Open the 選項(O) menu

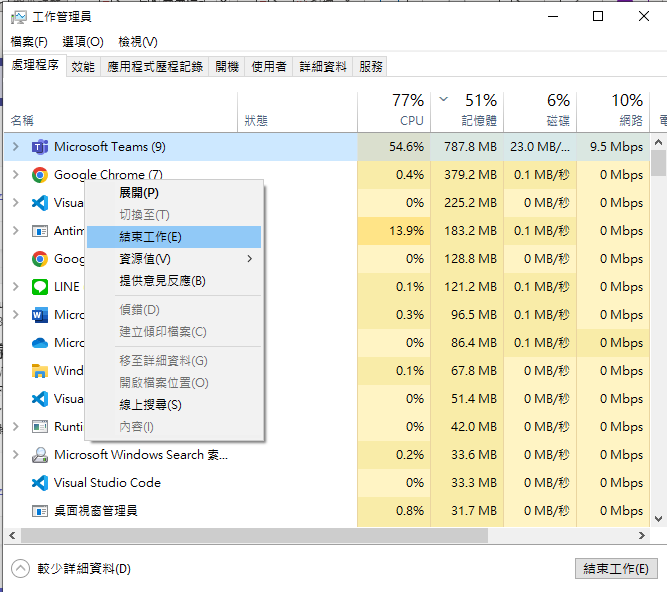click(x=83, y=42)
